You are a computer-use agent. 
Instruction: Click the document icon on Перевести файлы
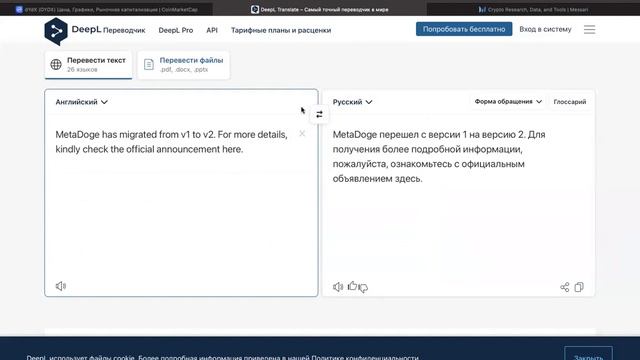pyautogui.click(x=149, y=64)
